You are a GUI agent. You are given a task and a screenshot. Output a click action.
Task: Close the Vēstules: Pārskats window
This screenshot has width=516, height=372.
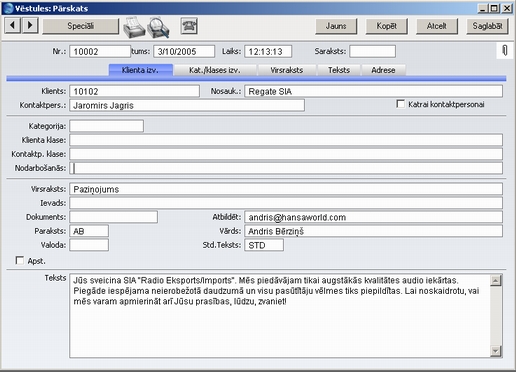tap(507, 8)
